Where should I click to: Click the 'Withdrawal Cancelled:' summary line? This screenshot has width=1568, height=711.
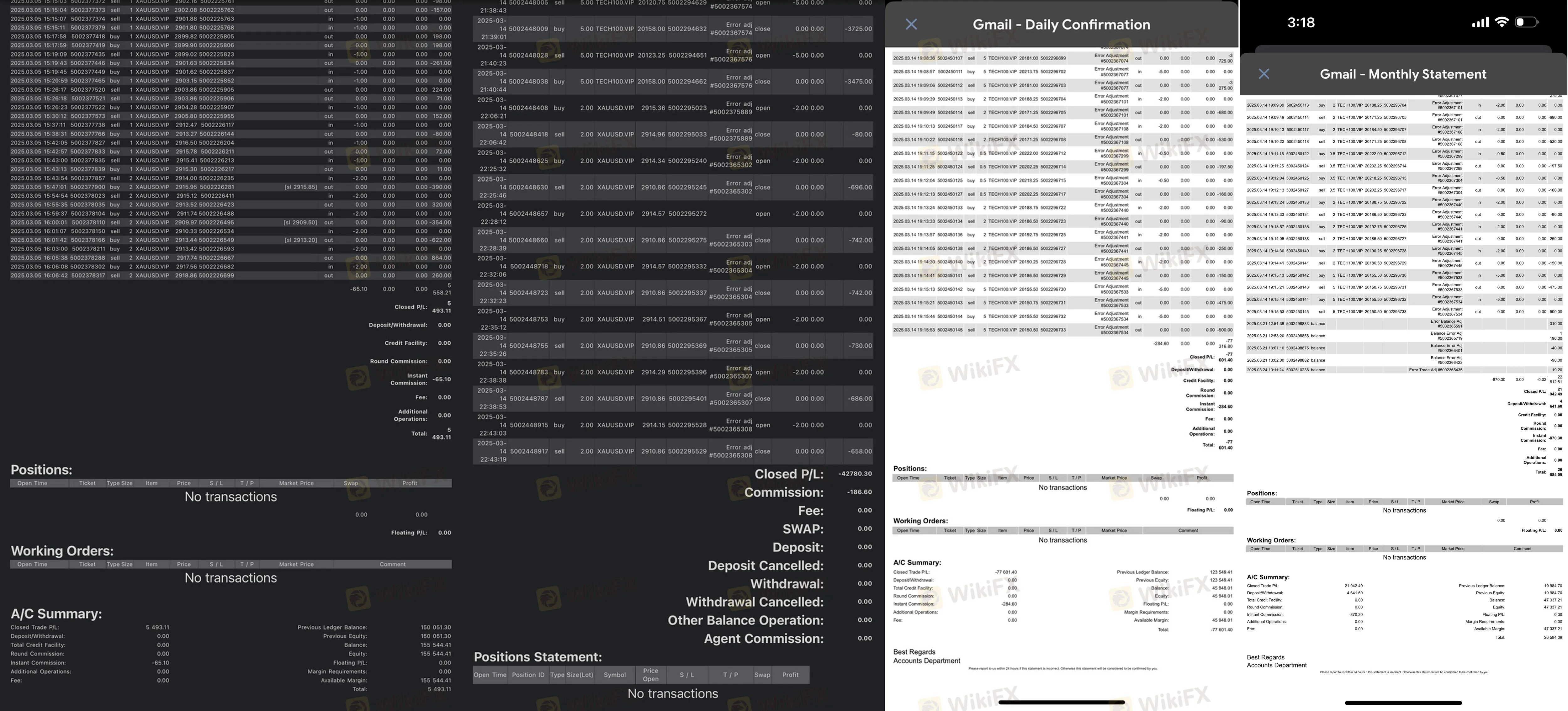click(779, 602)
